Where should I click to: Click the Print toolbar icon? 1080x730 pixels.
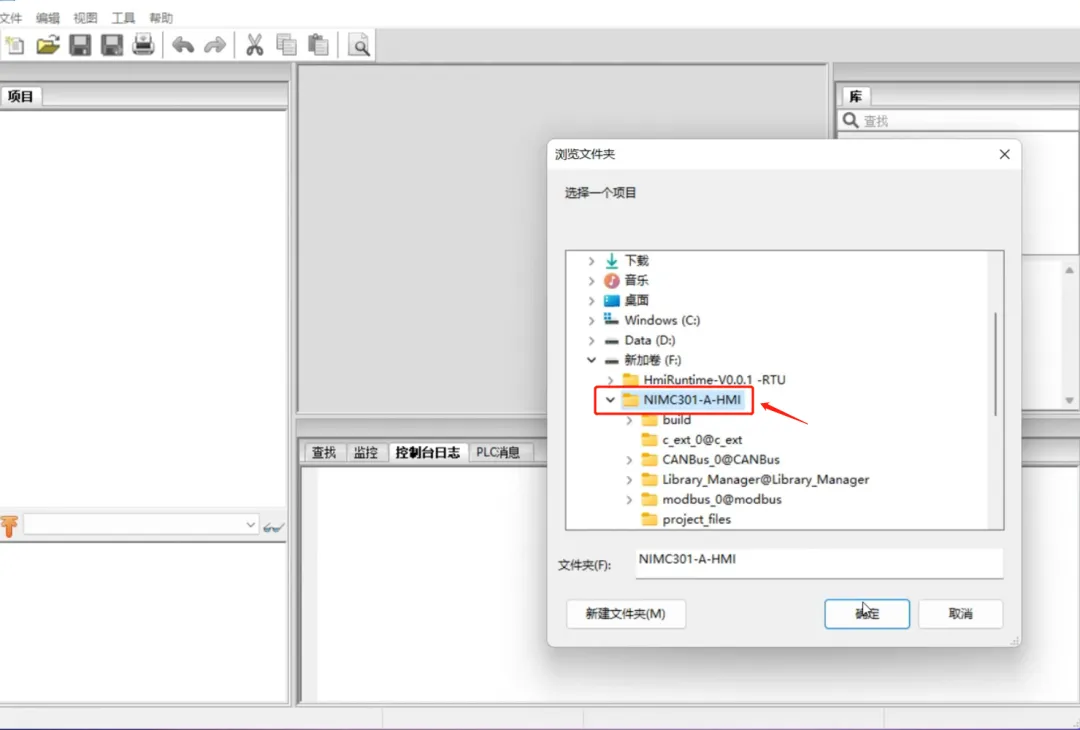point(143,45)
